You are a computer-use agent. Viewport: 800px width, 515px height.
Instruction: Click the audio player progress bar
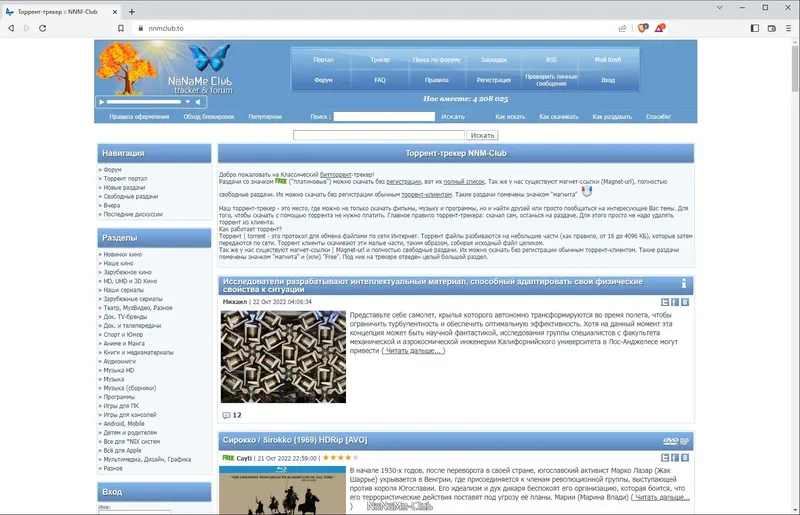pos(144,102)
